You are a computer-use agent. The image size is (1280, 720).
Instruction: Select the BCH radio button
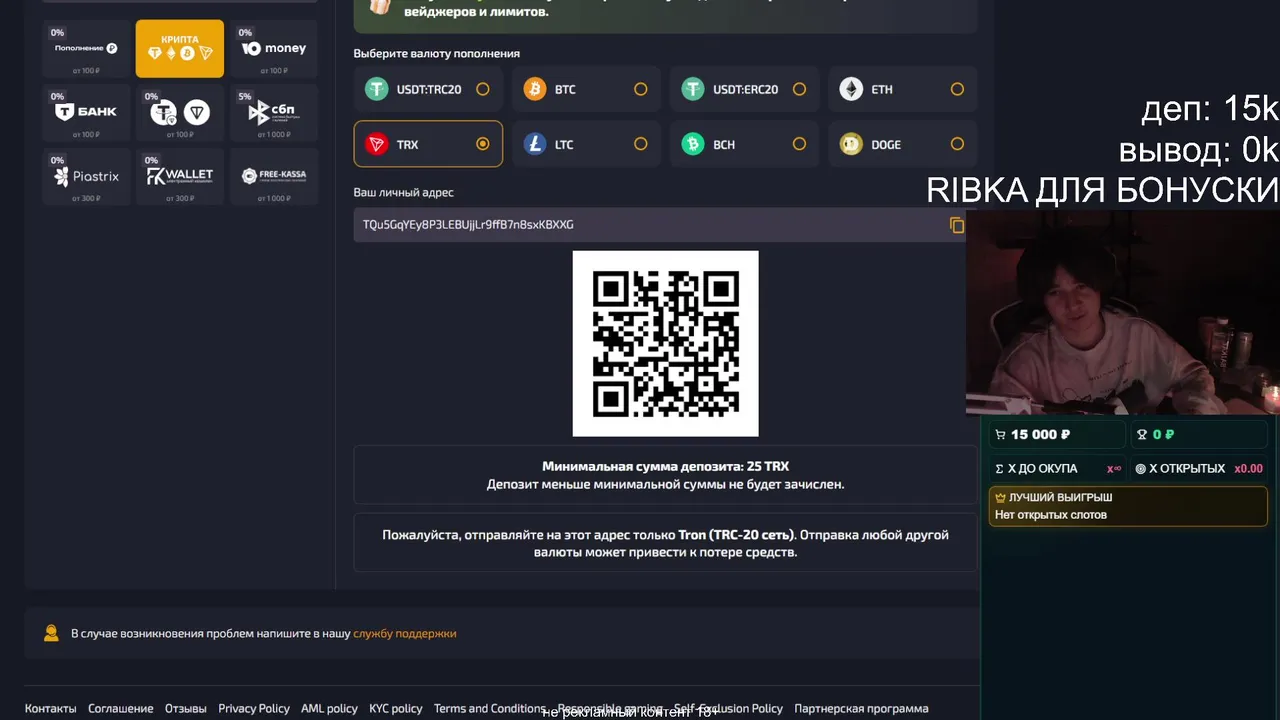799,144
